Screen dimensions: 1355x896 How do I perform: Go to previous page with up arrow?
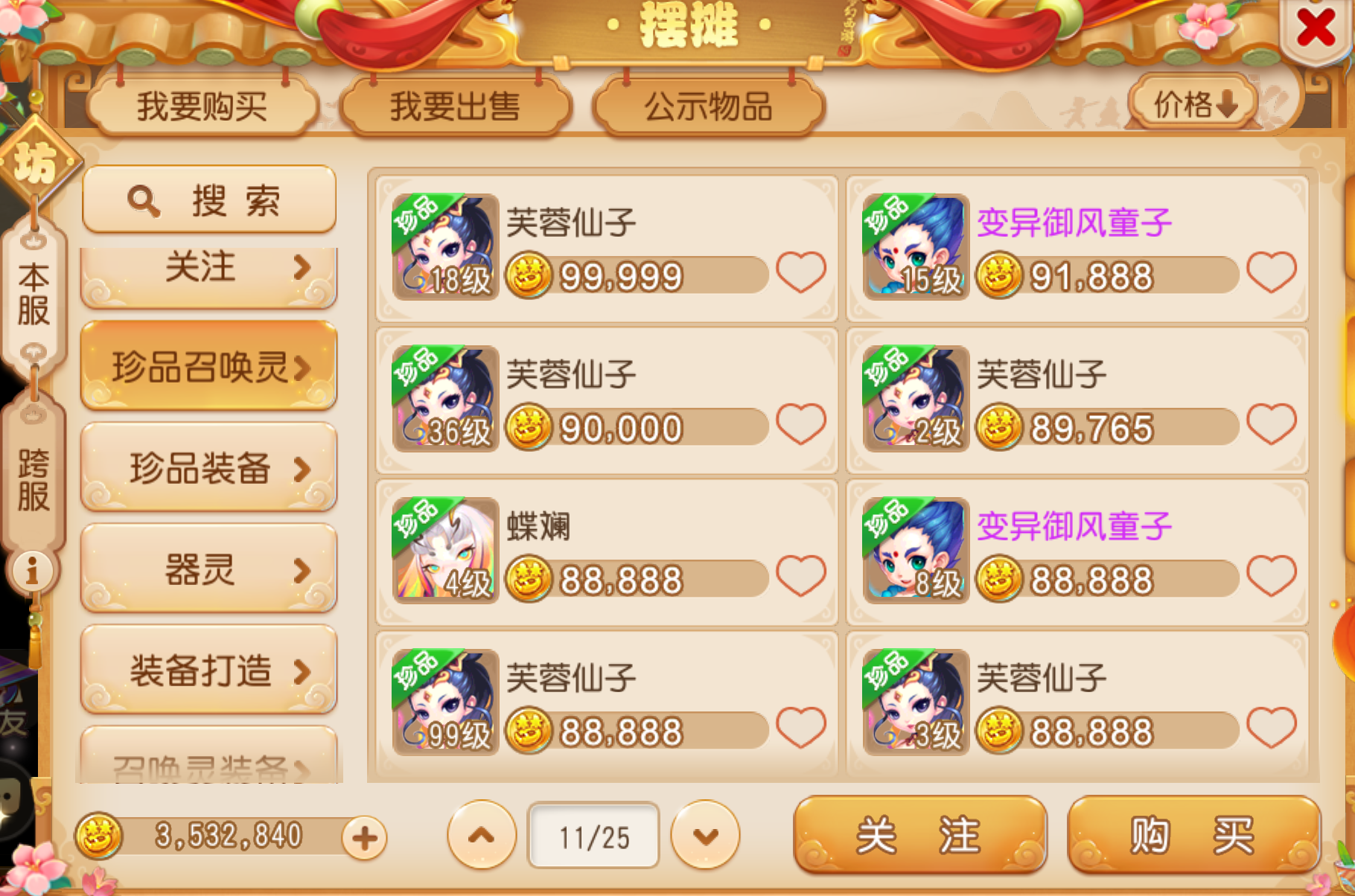click(x=482, y=835)
